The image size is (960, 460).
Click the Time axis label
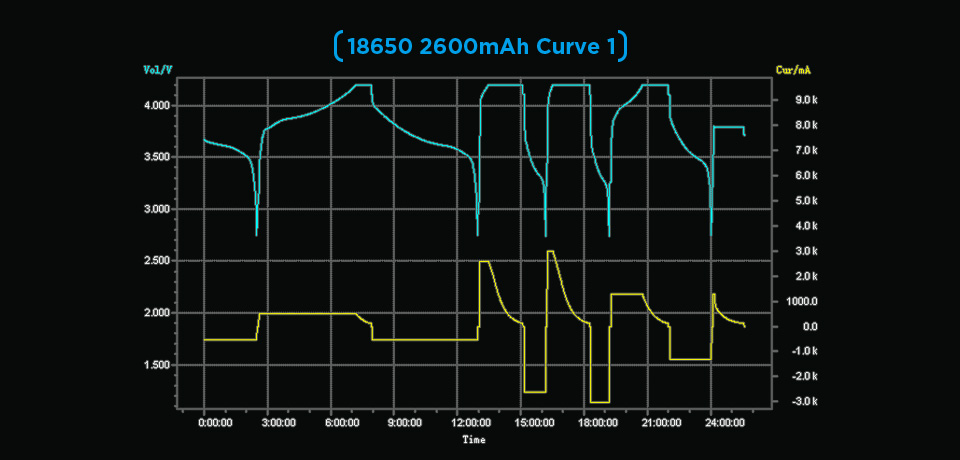tap(474, 439)
